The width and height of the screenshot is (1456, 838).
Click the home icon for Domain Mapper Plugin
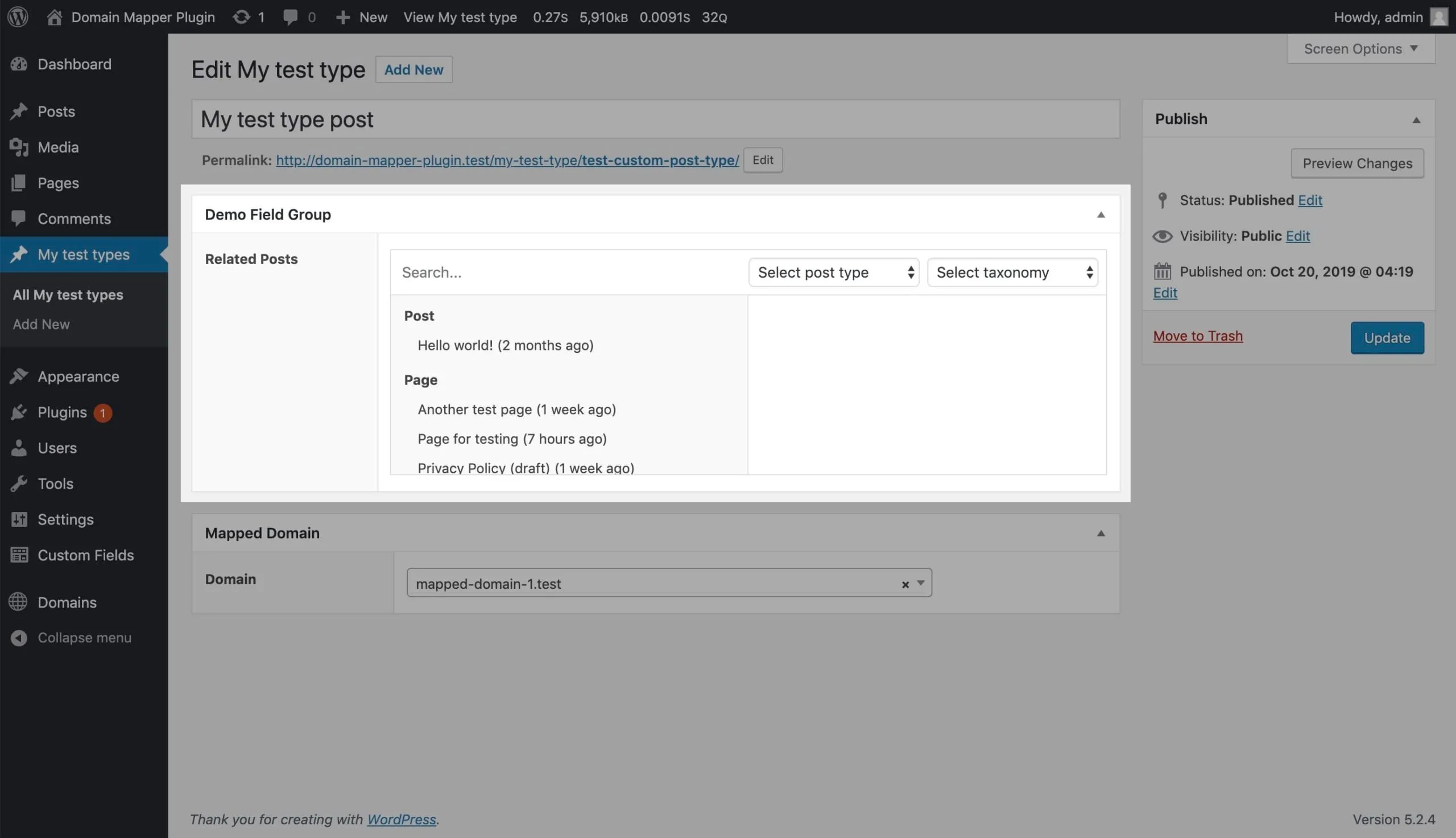coord(54,16)
